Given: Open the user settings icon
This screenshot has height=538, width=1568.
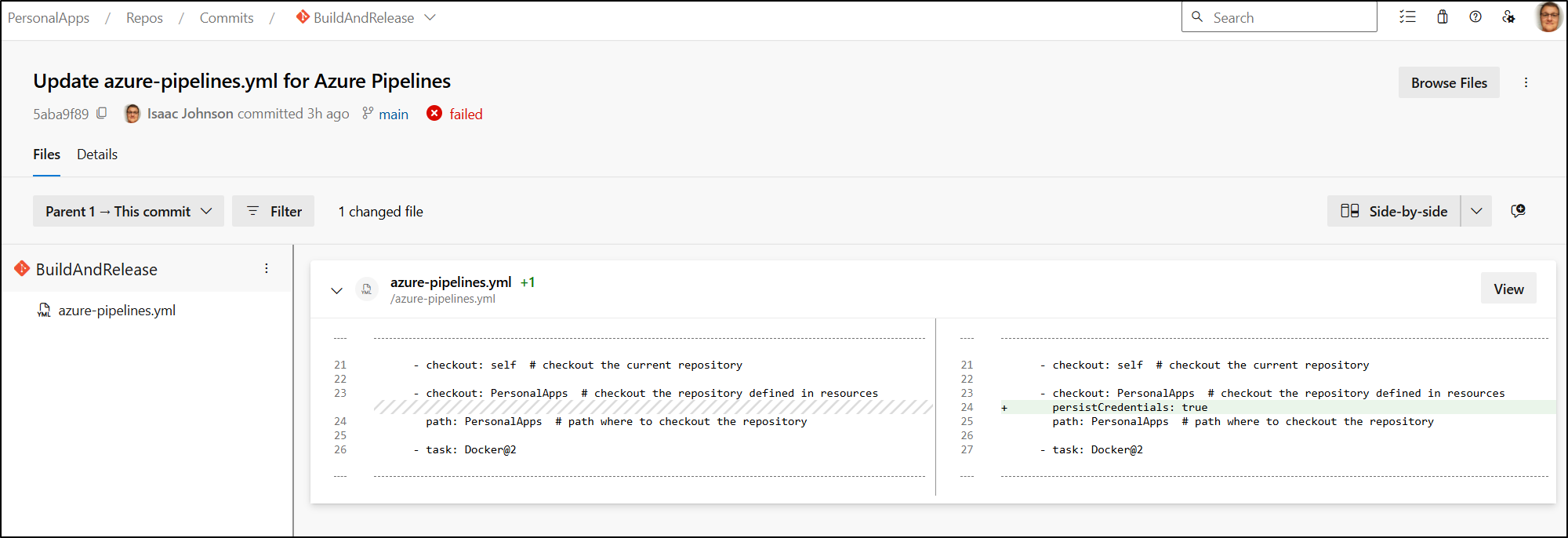Looking at the screenshot, I should pos(1508,16).
